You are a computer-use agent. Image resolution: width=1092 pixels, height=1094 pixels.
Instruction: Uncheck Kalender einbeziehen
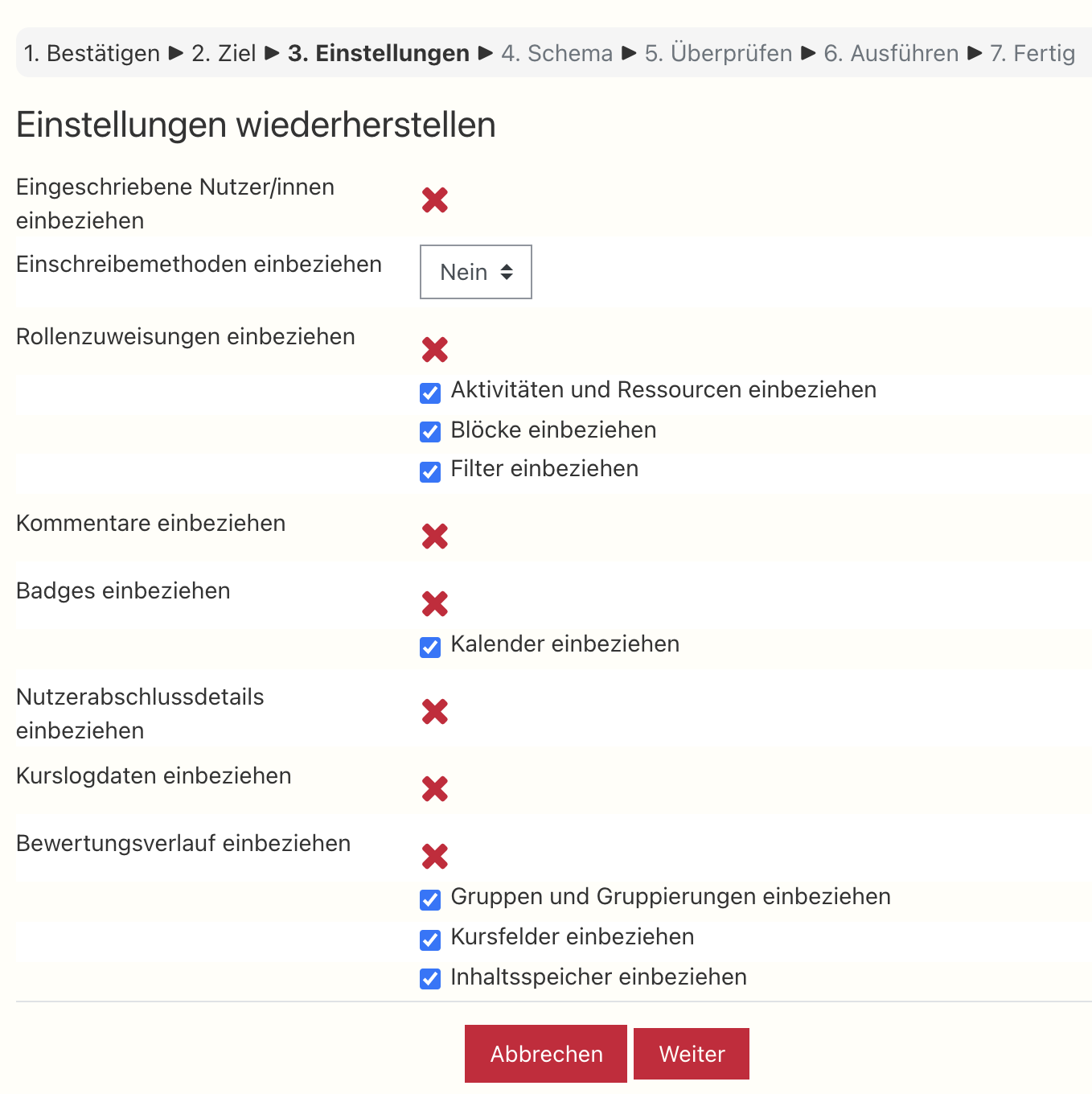coord(430,647)
